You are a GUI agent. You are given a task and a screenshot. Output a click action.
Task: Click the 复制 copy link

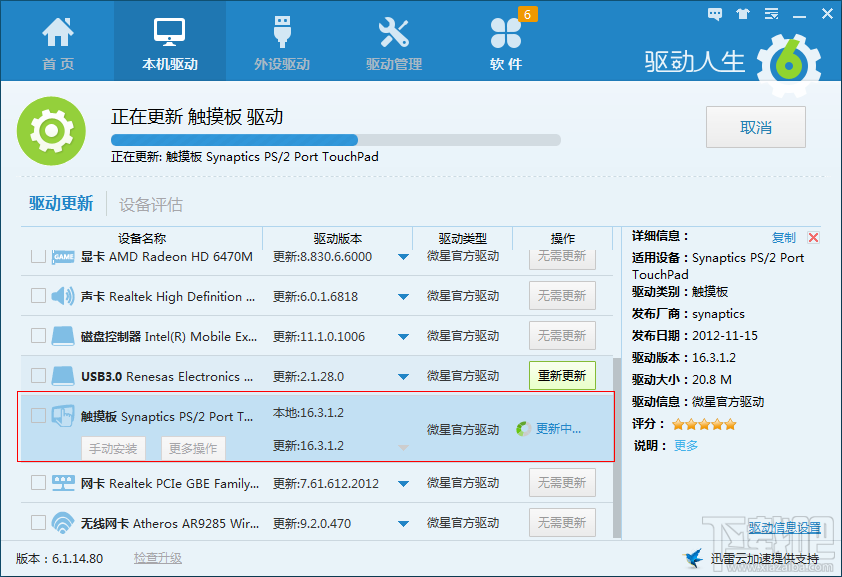point(783,238)
